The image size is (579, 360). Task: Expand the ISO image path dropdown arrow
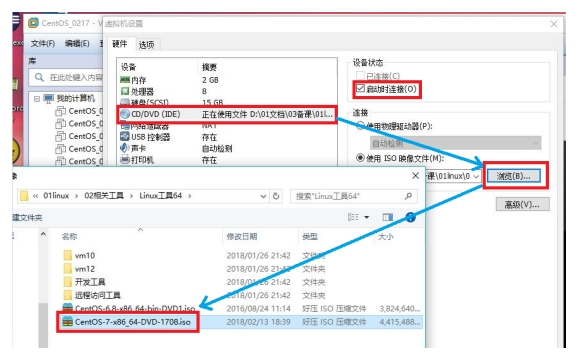(476, 176)
